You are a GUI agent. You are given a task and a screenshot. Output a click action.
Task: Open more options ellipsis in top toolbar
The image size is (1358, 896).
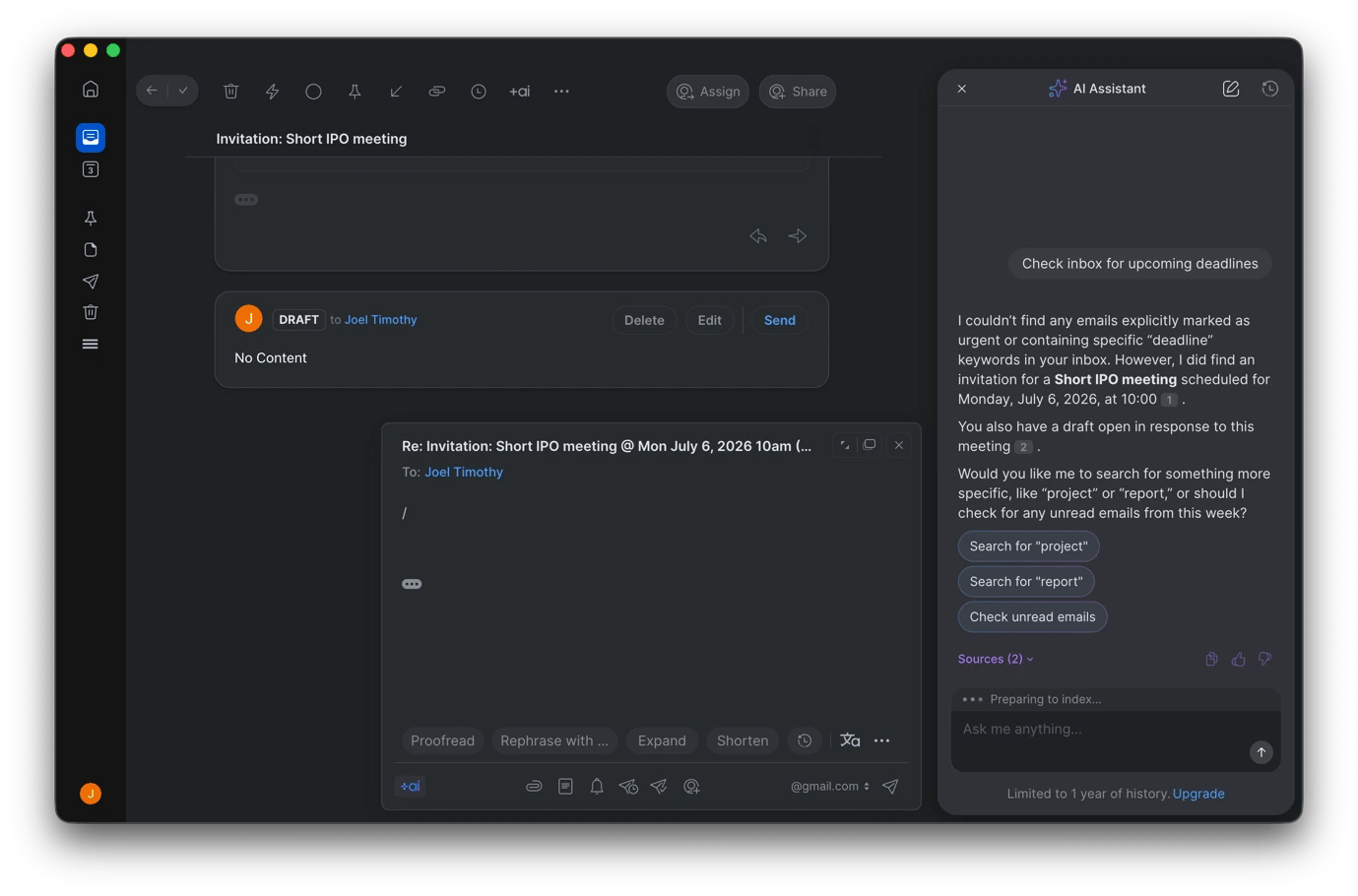tap(561, 92)
